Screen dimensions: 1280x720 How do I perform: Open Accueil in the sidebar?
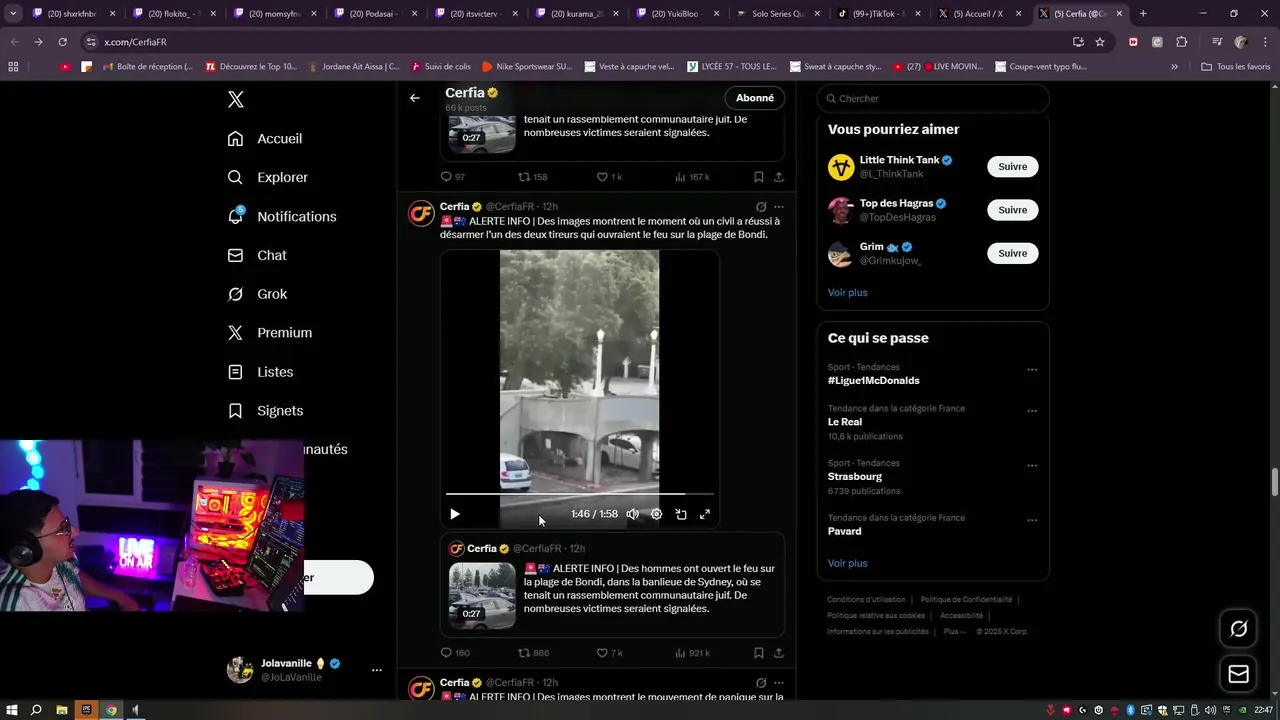point(265,139)
